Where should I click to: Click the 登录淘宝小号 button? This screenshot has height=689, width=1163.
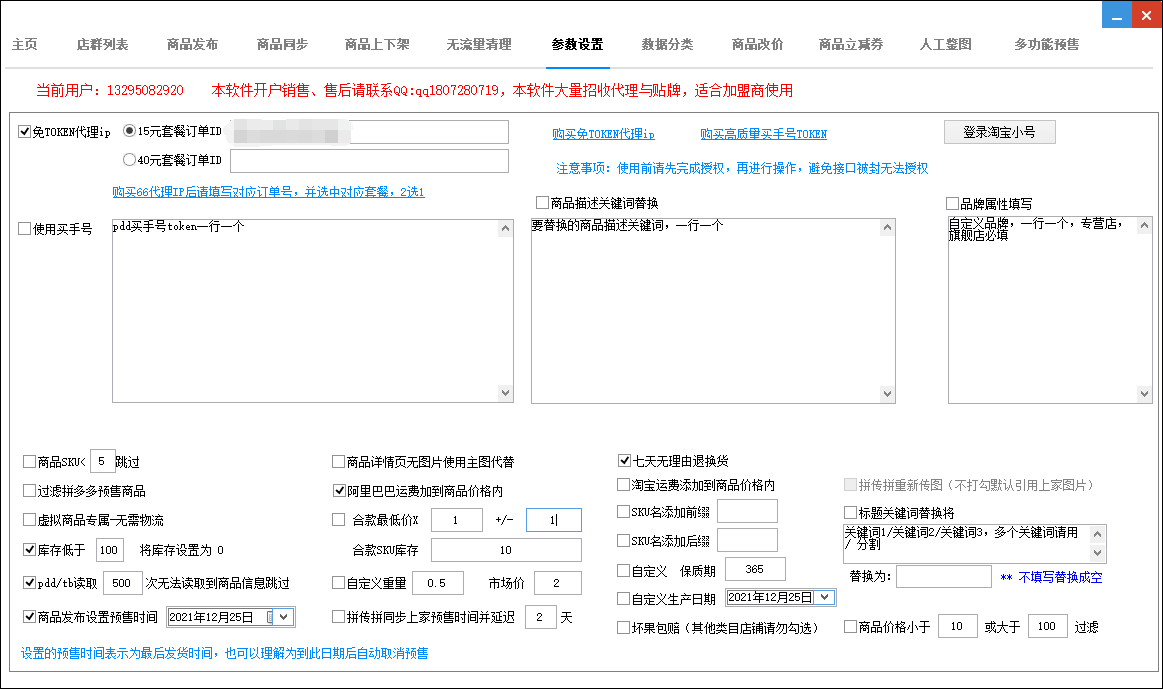pyautogui.click(x=999, y=132)
